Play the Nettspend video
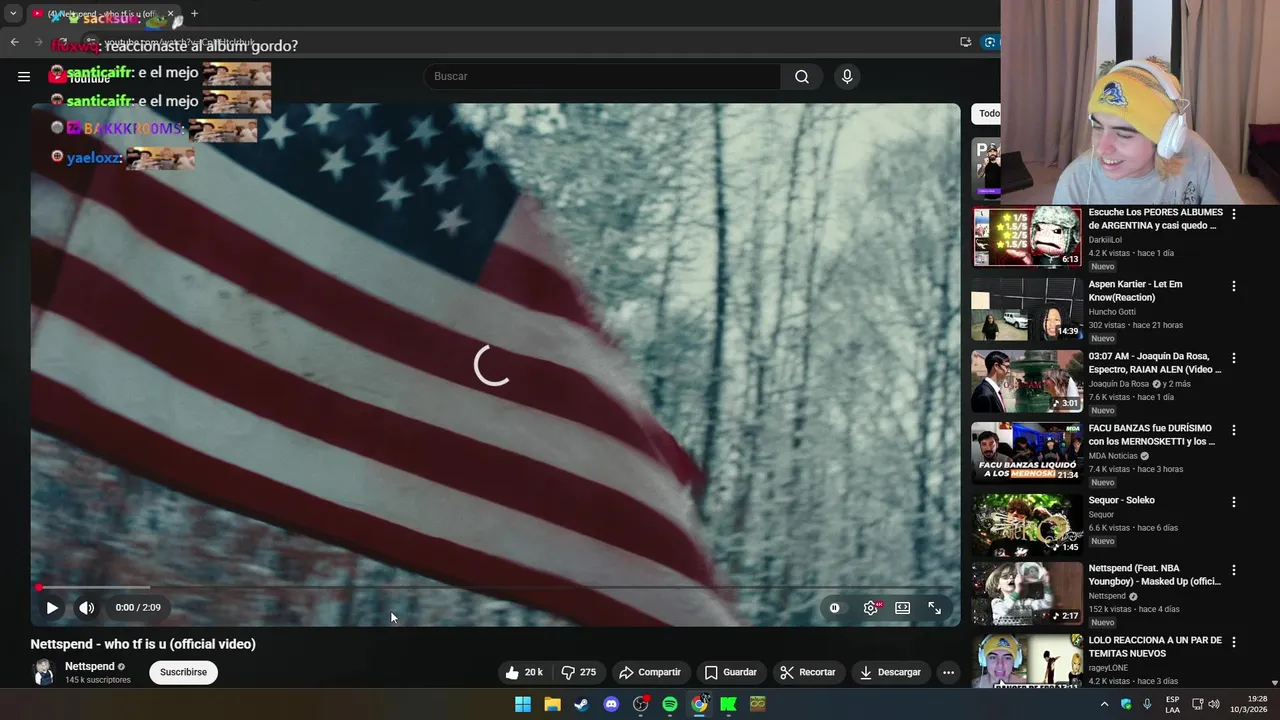Image resolution: width=1280 pixels, height=720 pixels. (x=52, y=607)
